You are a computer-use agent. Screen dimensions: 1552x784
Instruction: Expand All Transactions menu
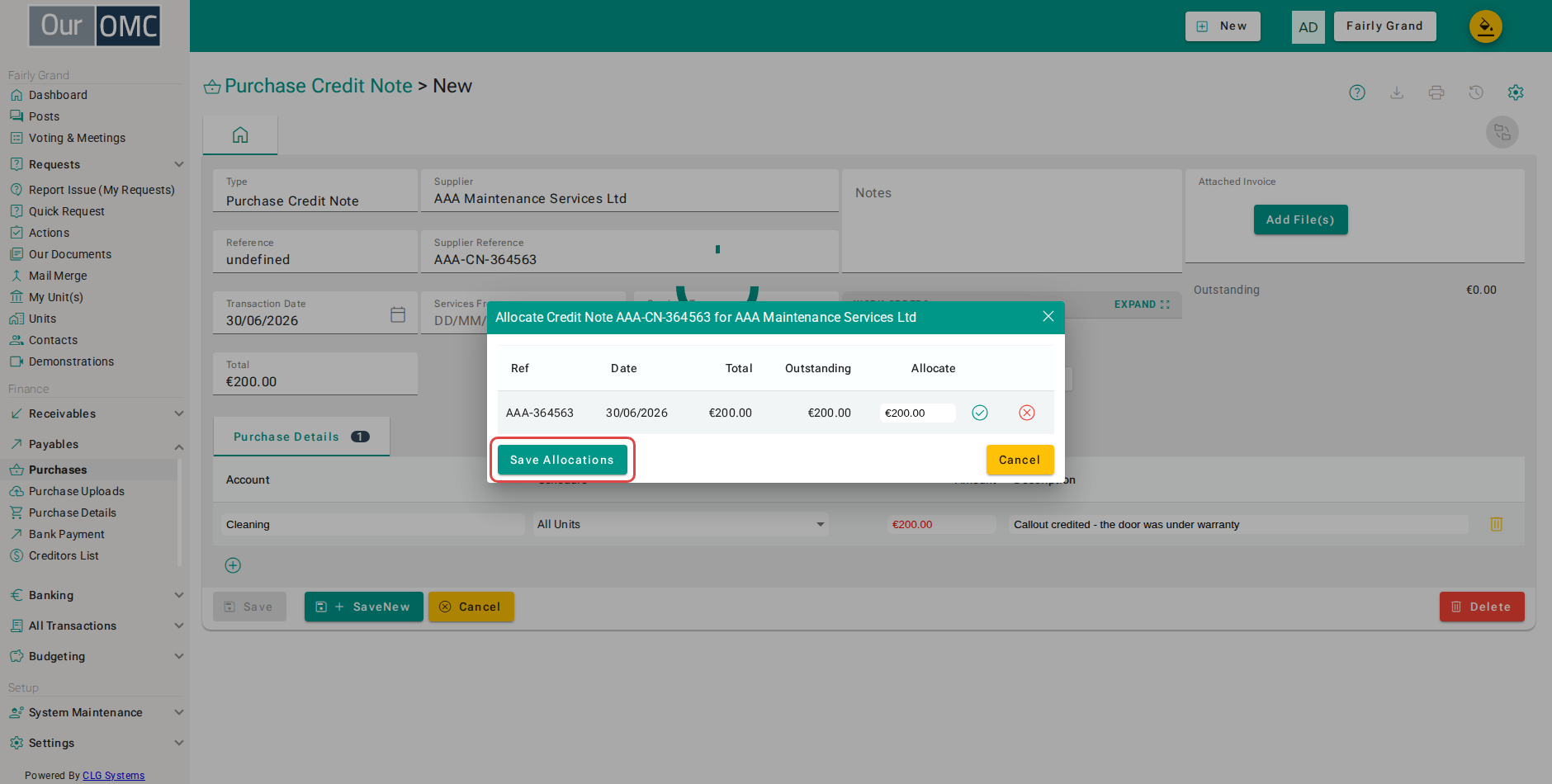(95, 626)
